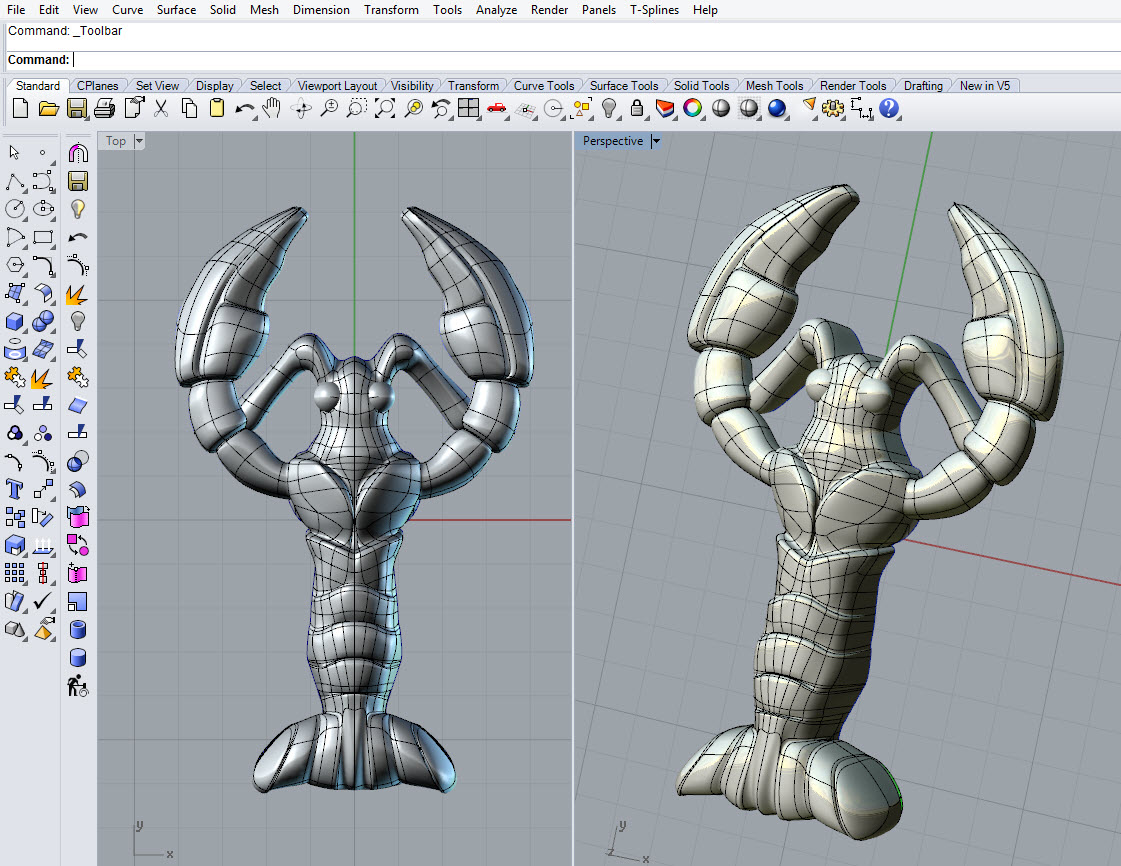Open a file with the folder icon

[49, 109]
